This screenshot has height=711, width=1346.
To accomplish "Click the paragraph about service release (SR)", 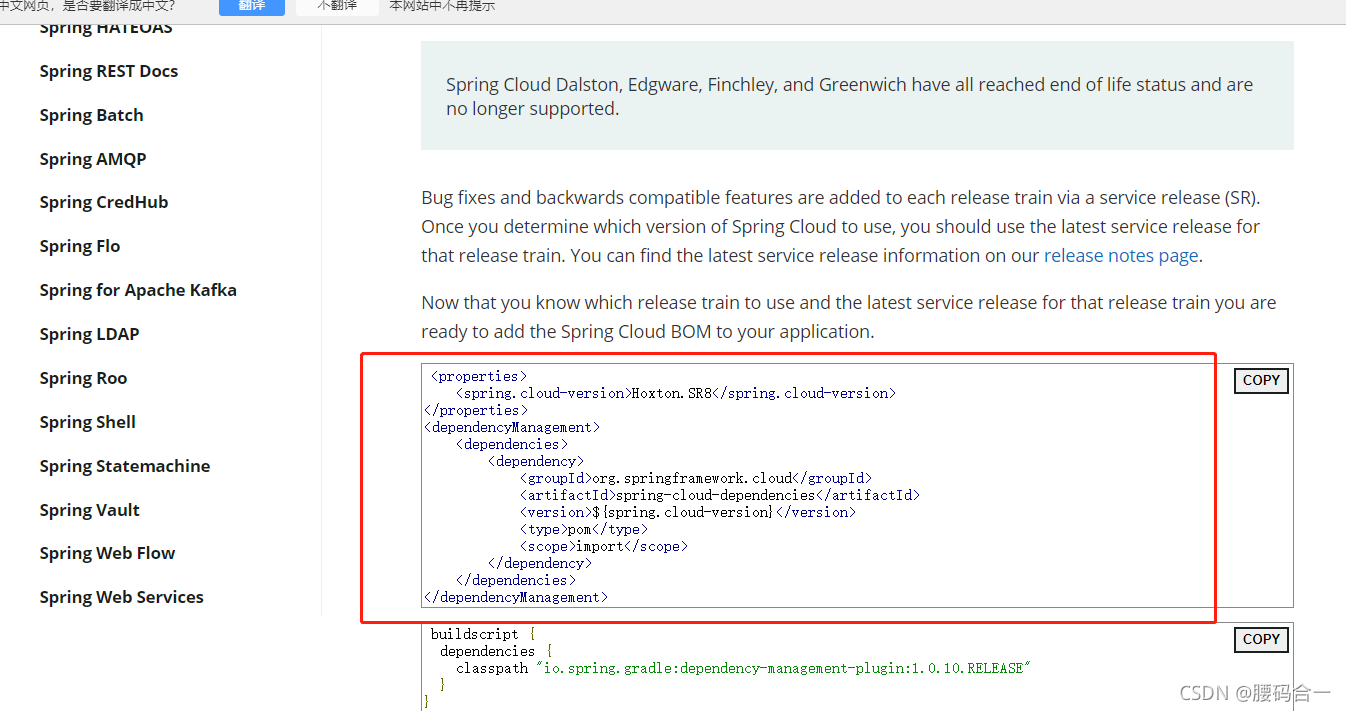I will pyautogui.click(x=841, y=226).
